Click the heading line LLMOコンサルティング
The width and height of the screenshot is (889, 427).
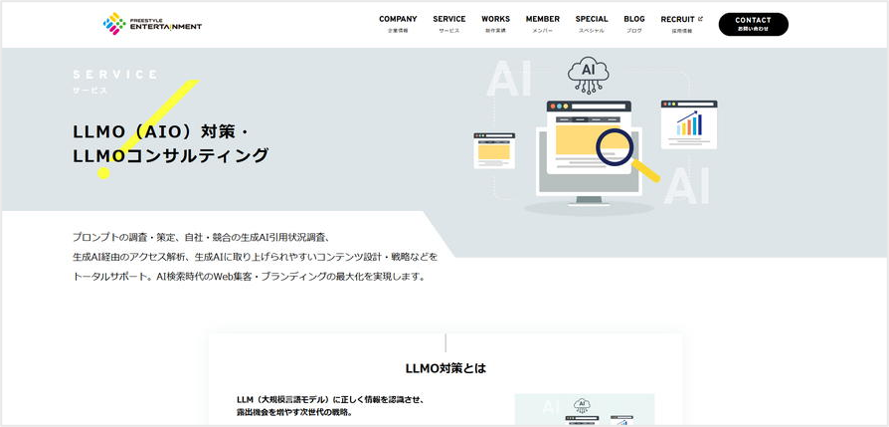point(171,155)
